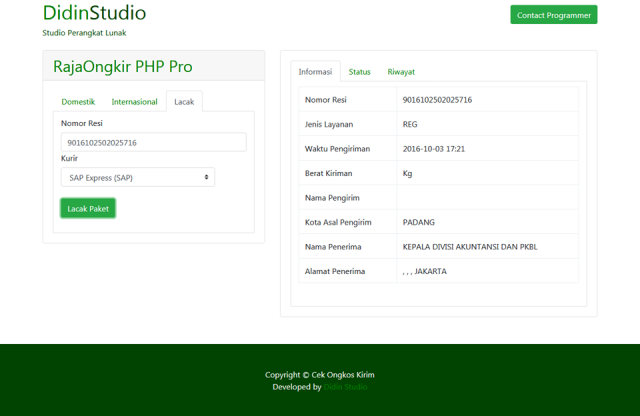The width and height of the screenshot is (640, 416).
Task: Follow the Didin Studio footer link
Action: click(345, 387)
